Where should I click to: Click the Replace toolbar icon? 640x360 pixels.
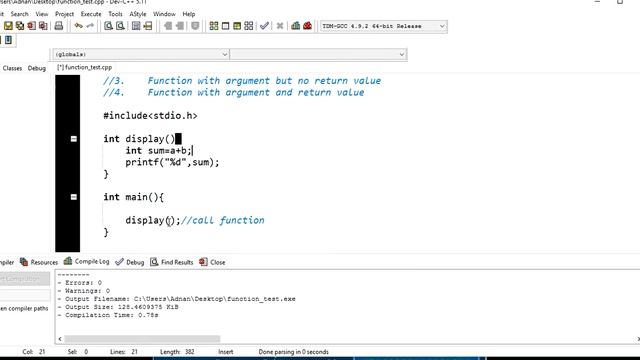120,26
